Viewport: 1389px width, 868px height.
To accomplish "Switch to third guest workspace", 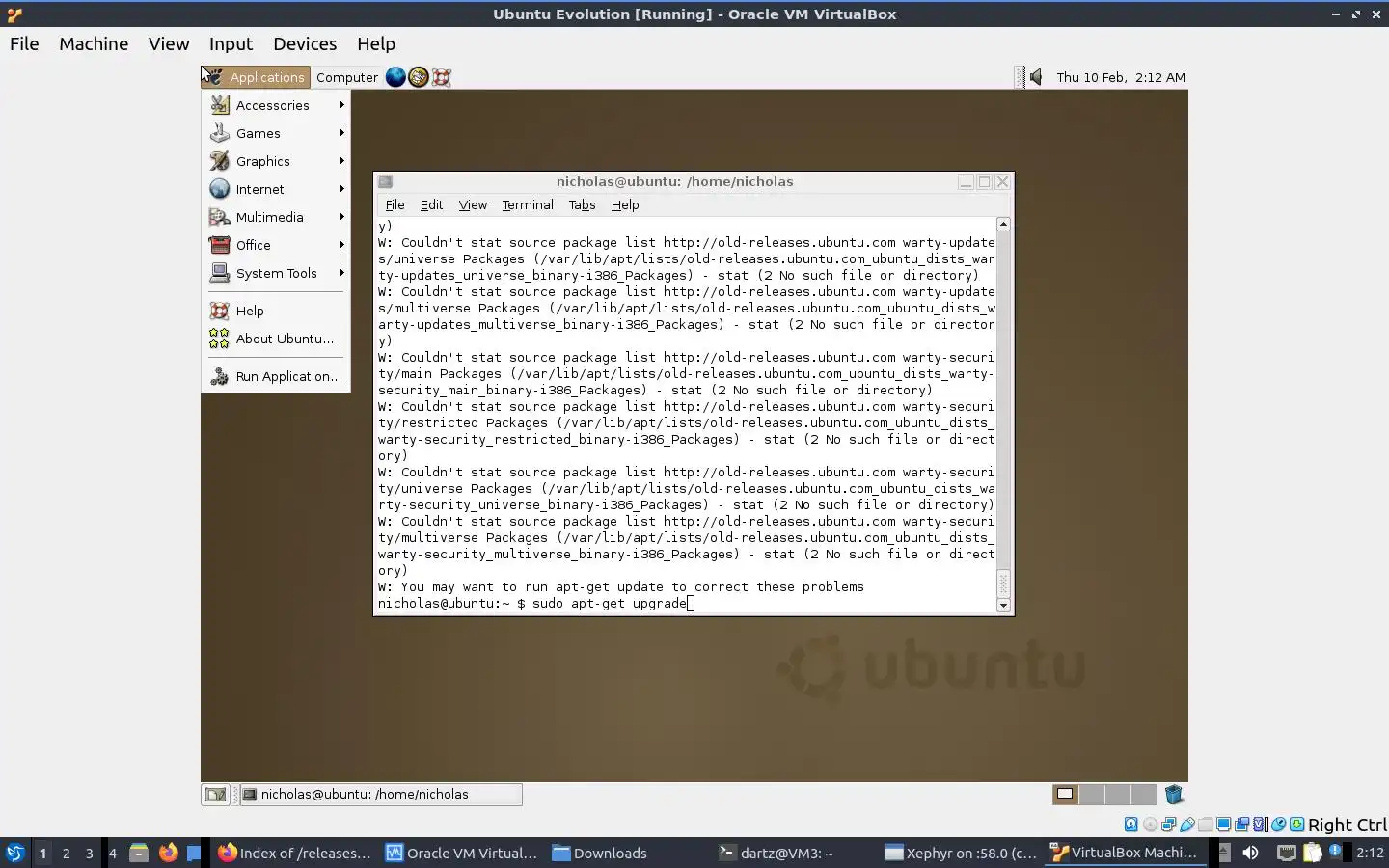I will [x=1118, y=795].
